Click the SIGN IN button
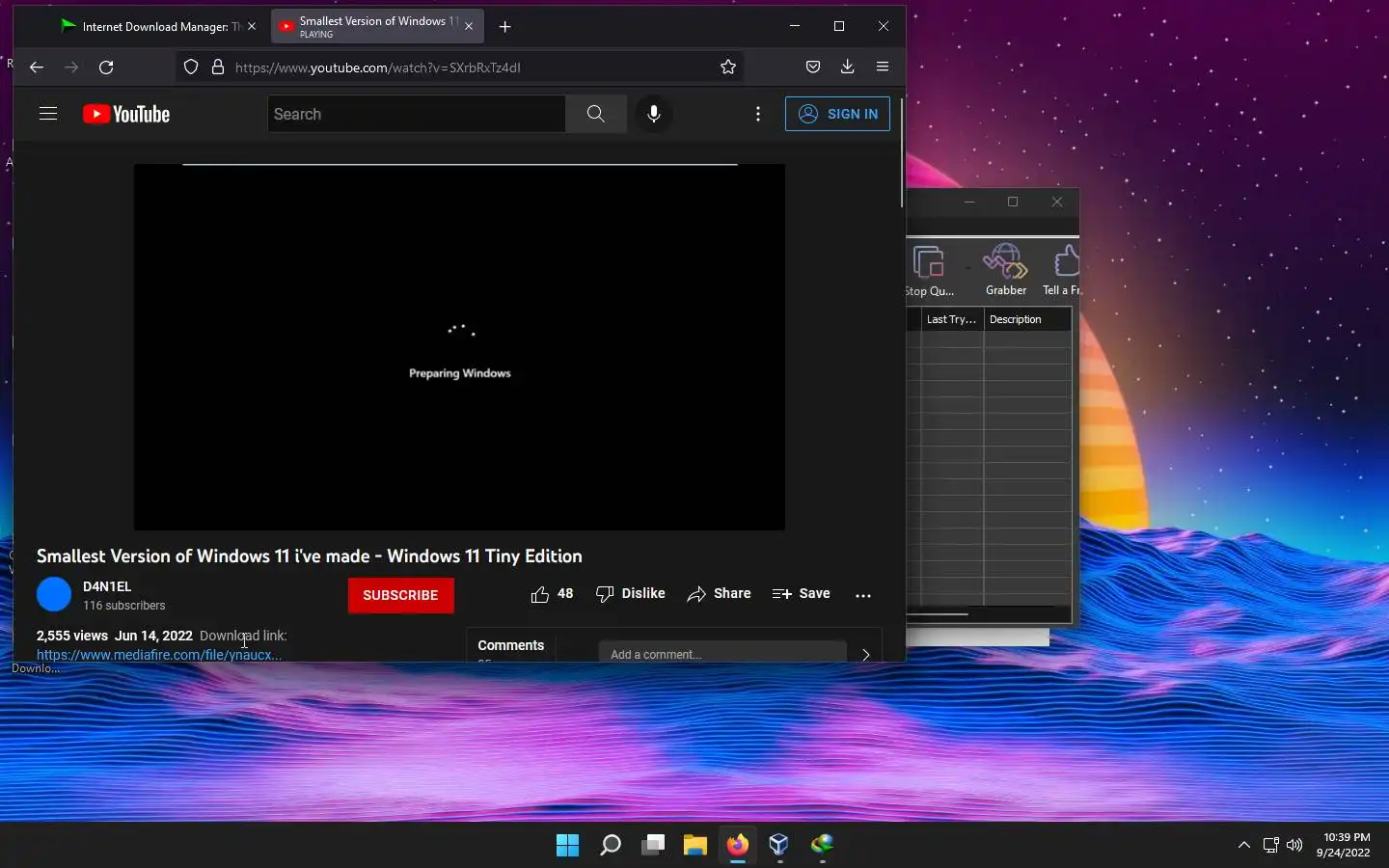 point(837,114)
